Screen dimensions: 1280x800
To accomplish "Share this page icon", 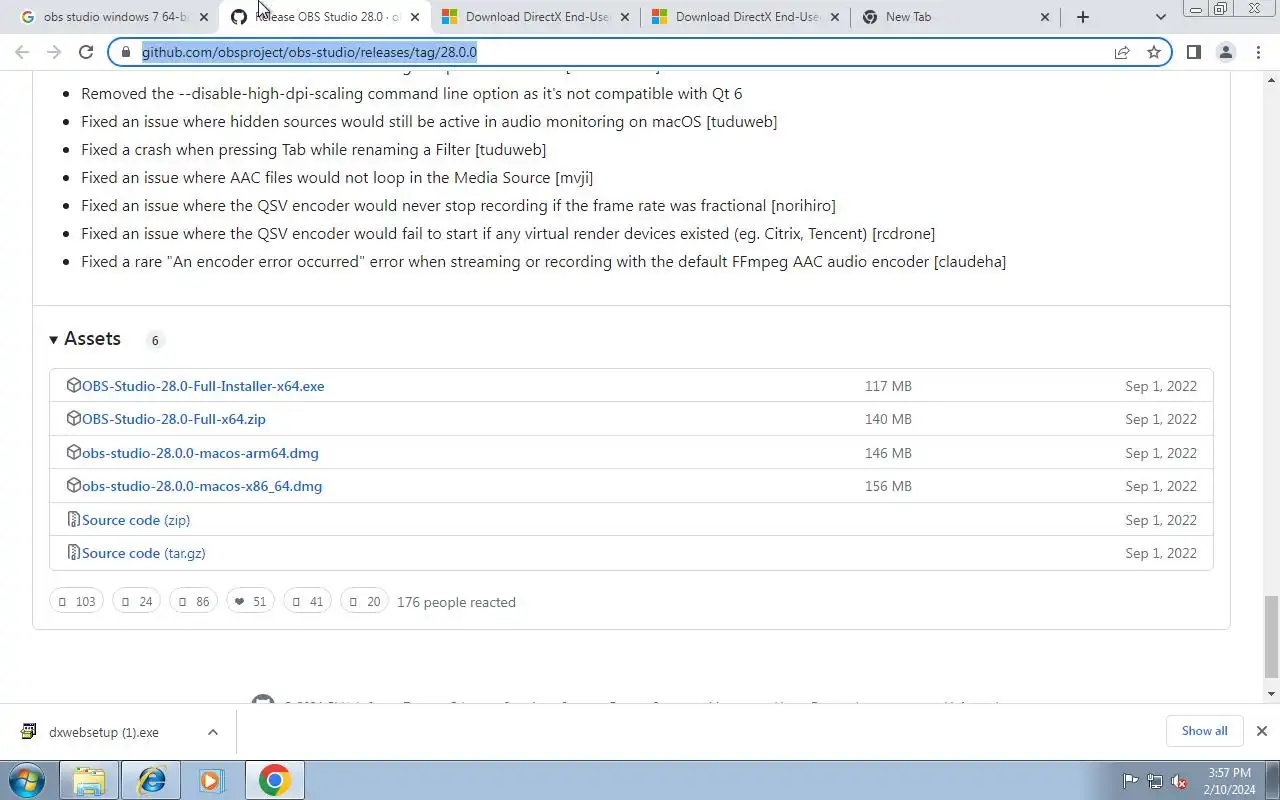I will click(x=1122, y=52).
